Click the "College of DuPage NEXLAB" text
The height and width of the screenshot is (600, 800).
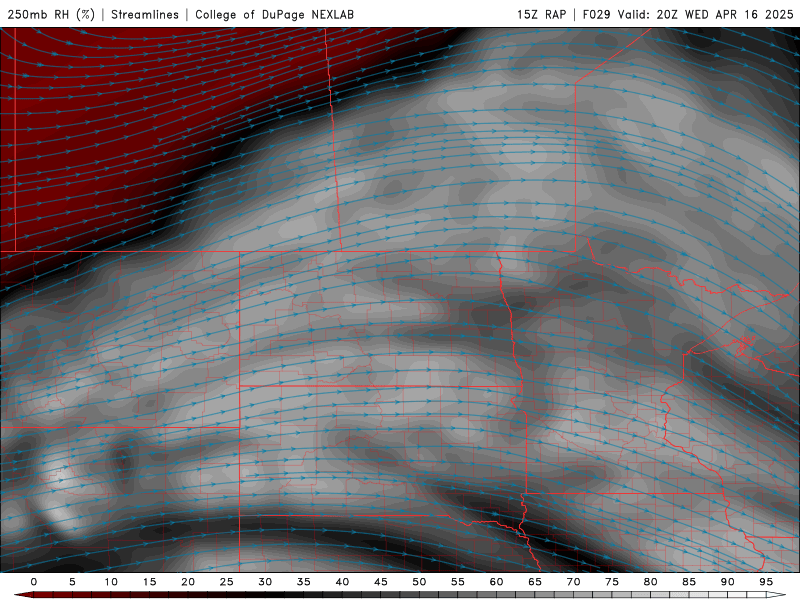[274, 14]
